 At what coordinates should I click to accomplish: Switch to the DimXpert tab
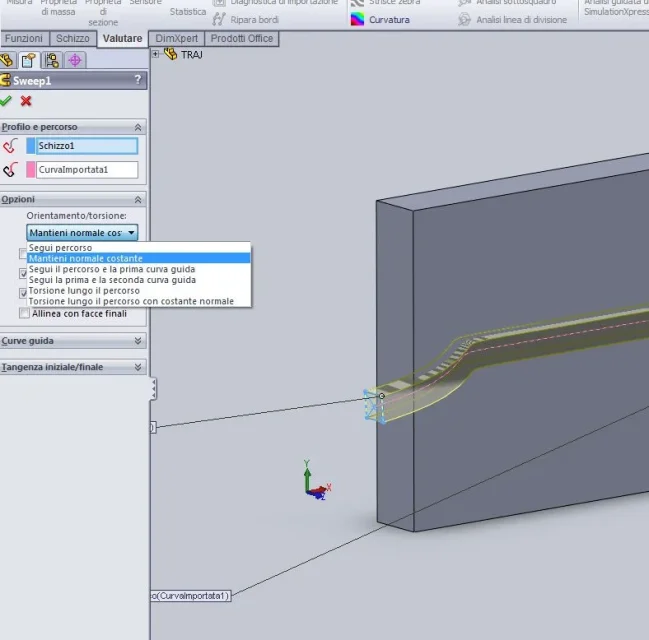pyautogui.click(x=177, y=38)
